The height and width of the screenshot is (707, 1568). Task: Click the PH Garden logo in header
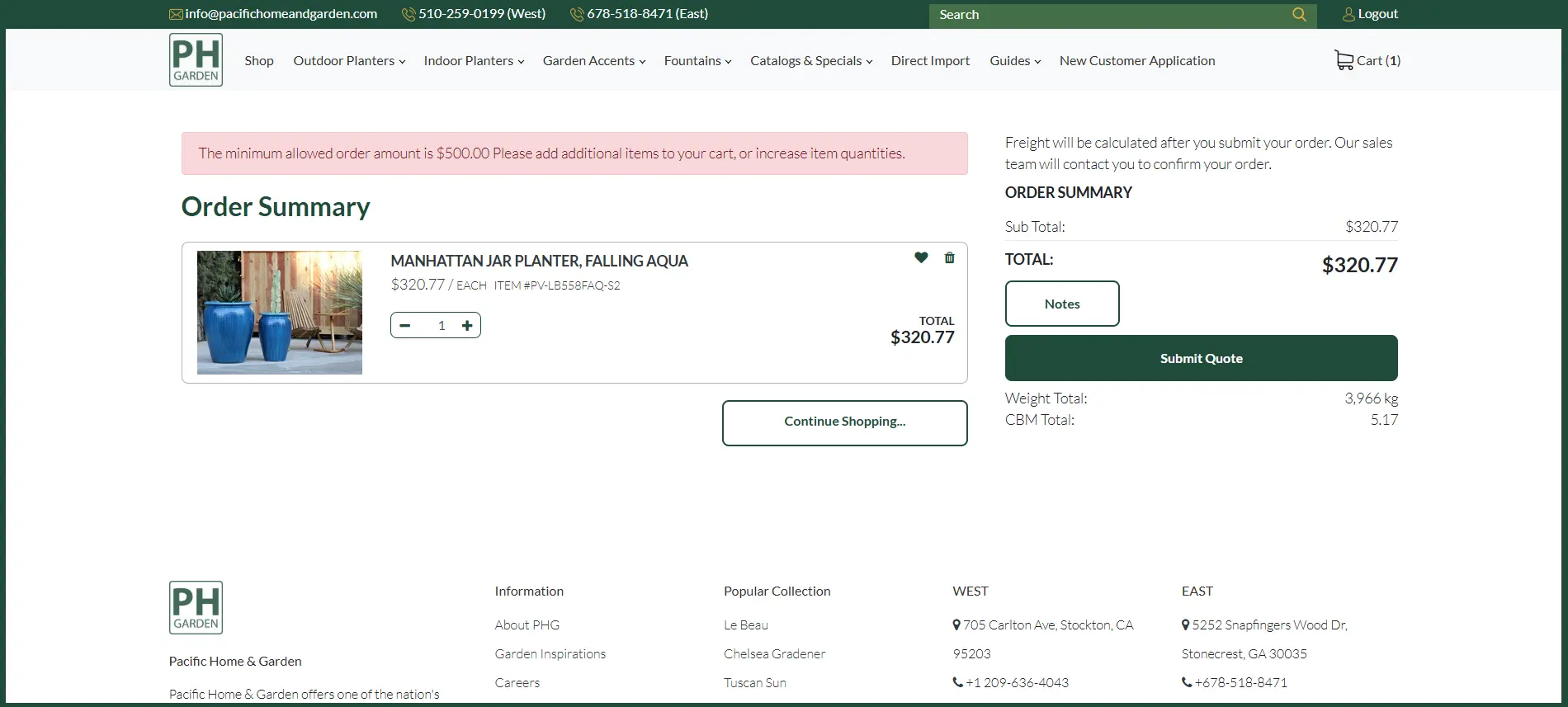(196, 60)
